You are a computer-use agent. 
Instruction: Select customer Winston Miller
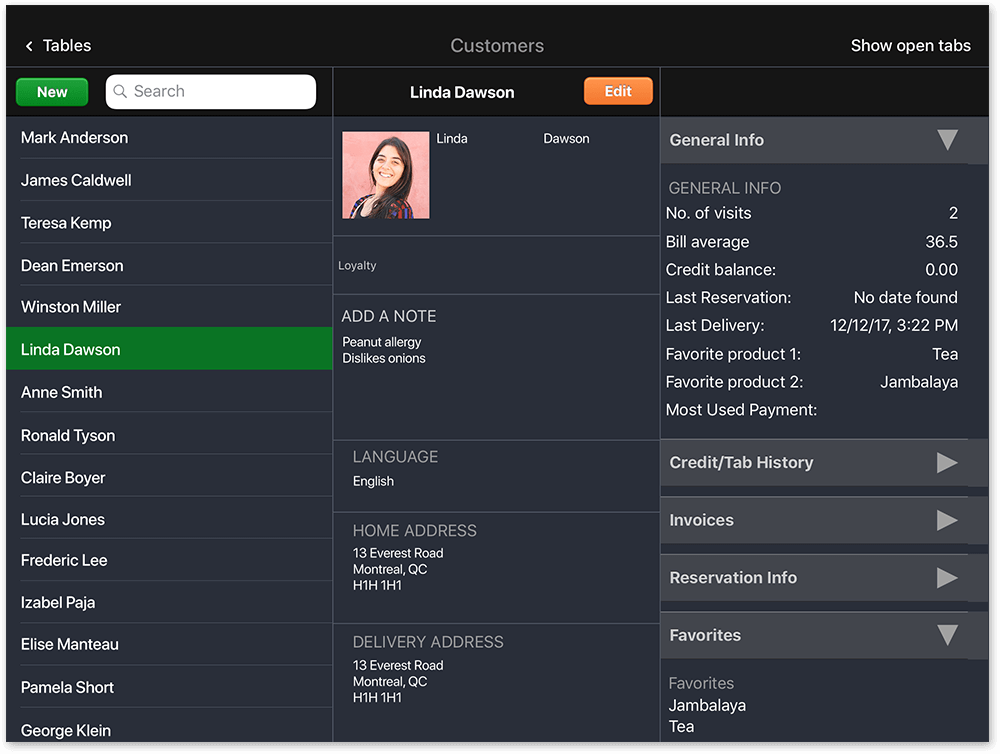click(x=72, y=307)
